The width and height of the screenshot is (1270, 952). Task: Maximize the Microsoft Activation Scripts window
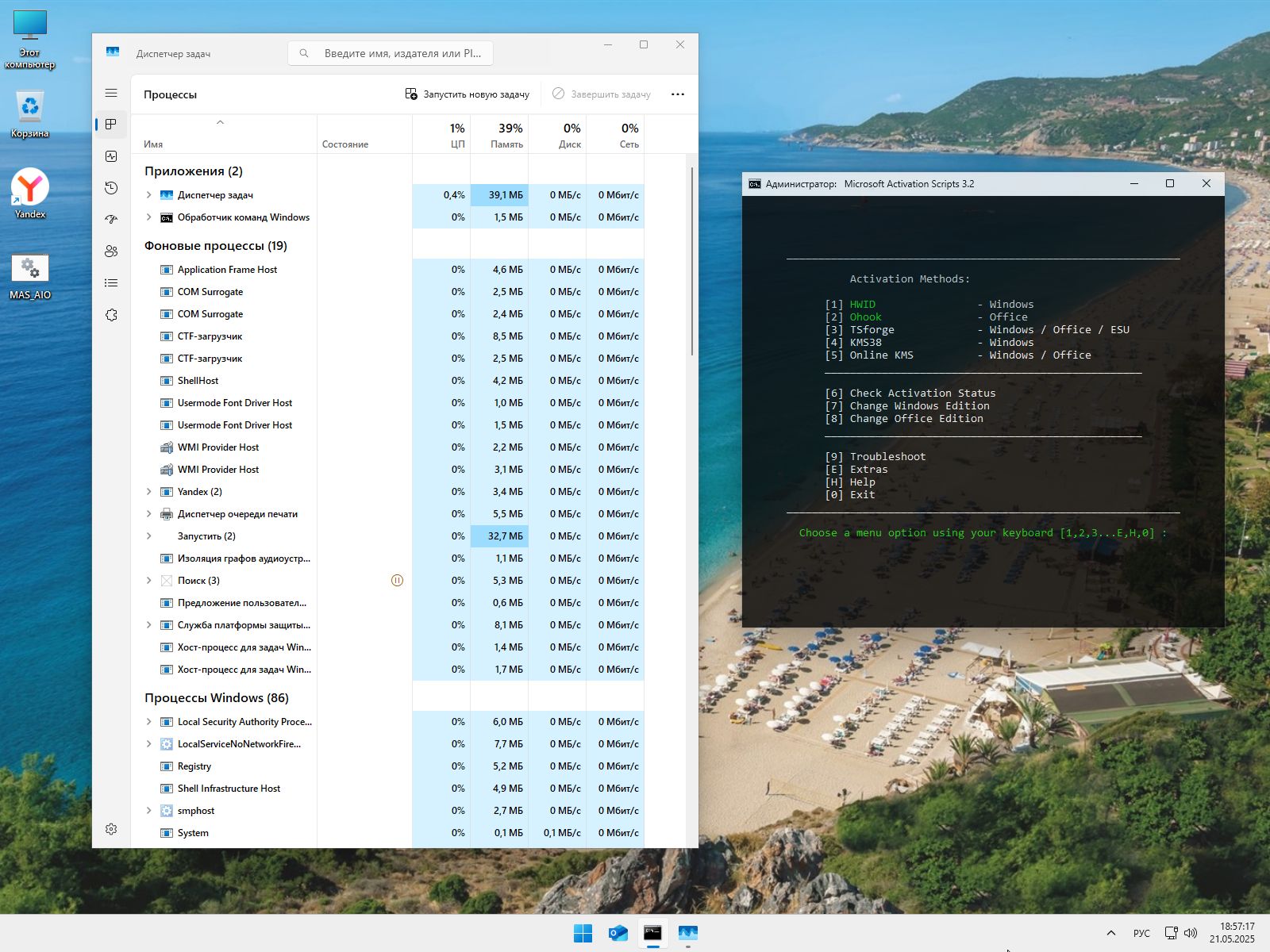(1170, 183)
